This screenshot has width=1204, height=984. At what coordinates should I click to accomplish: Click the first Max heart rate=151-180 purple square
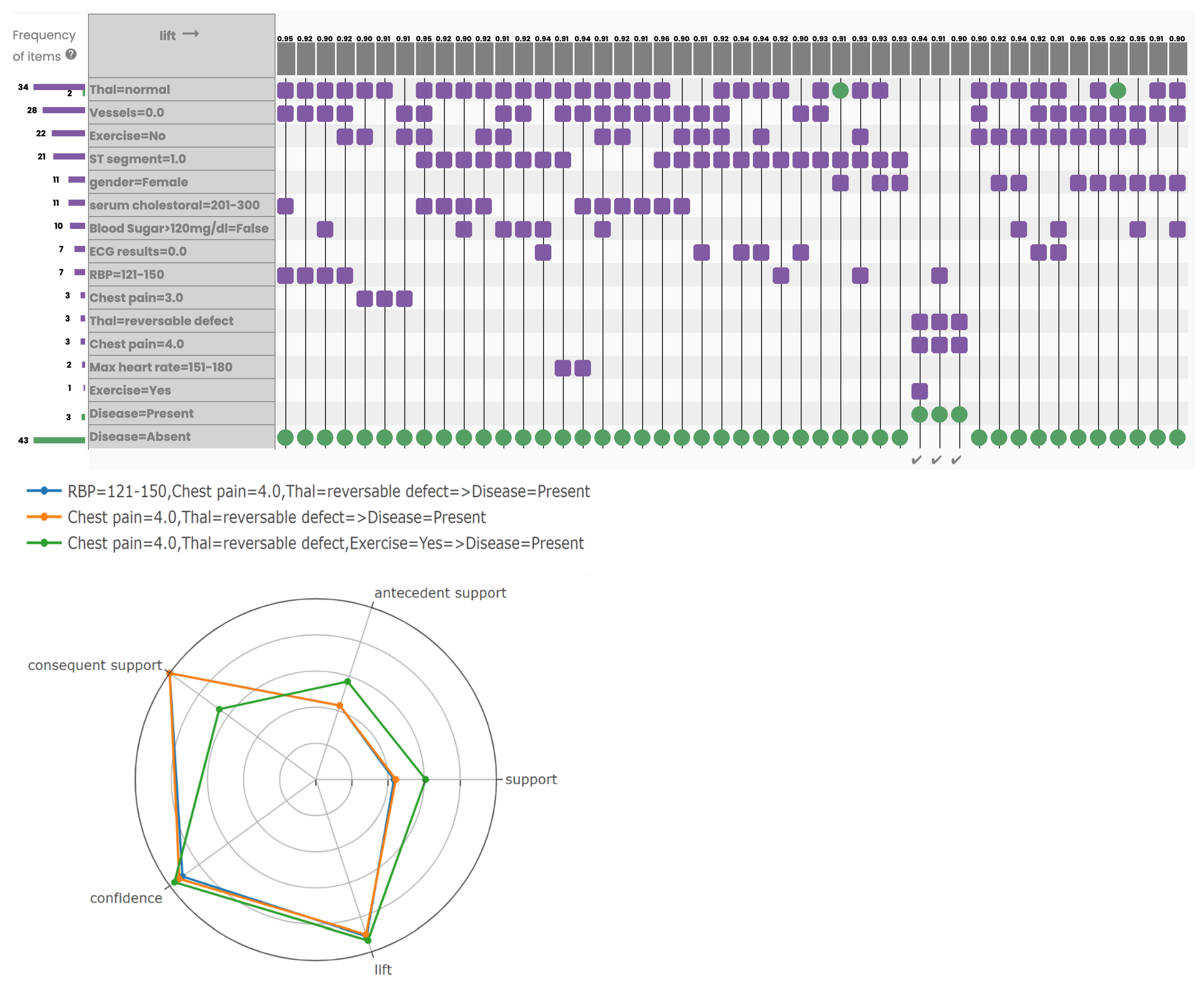click(x=563, y=368)
